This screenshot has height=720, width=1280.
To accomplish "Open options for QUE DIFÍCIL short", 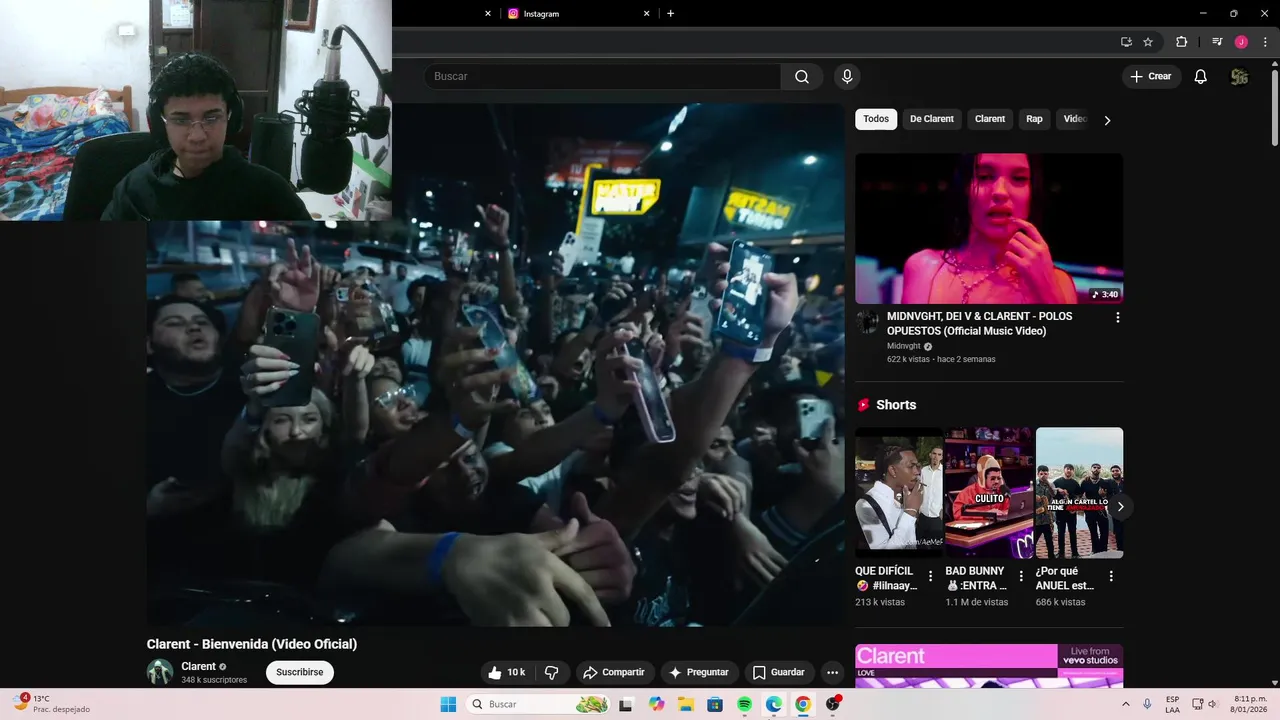I will [x=930, y=576].
